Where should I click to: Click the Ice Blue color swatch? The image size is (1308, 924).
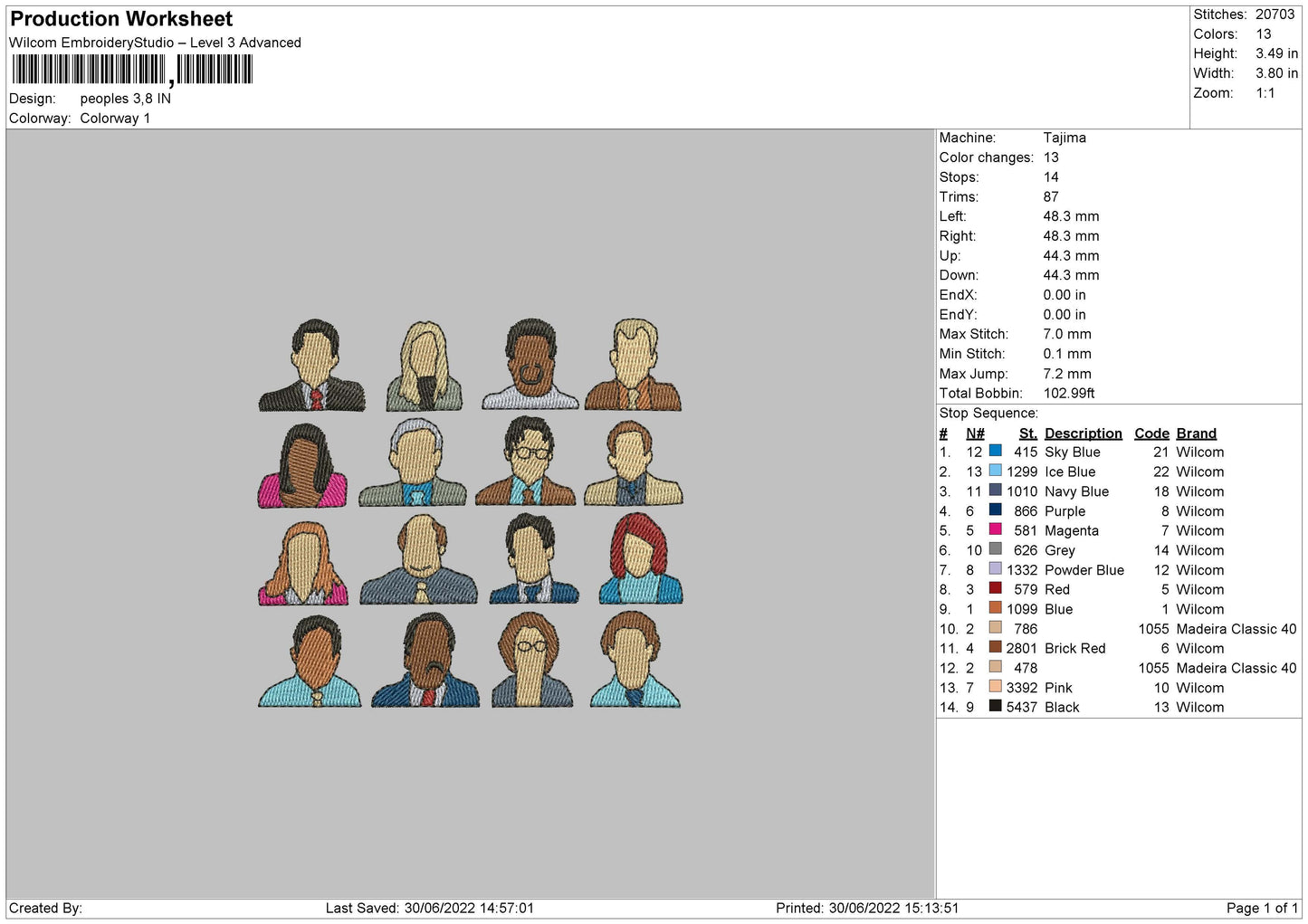coord(995,471)
